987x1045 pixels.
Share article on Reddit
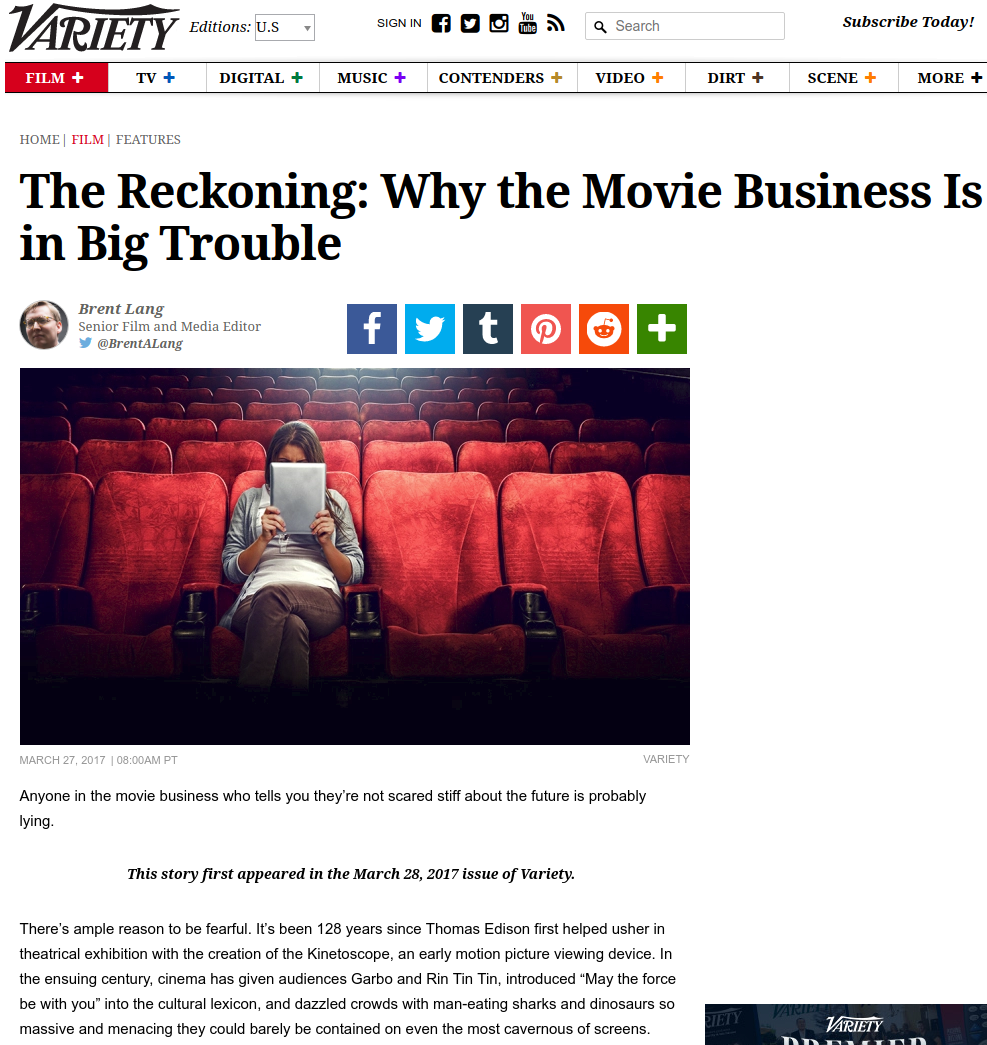click(604, 329)
